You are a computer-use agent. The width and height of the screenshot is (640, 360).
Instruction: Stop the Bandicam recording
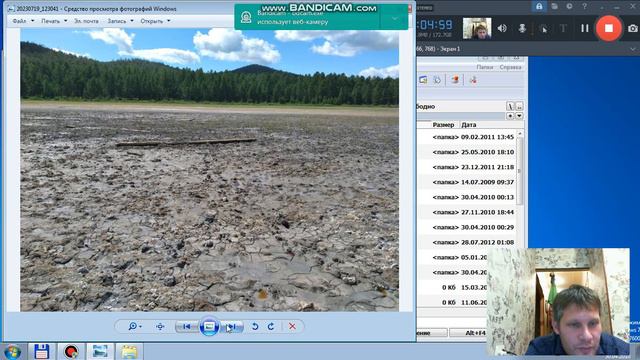point(609,28)
